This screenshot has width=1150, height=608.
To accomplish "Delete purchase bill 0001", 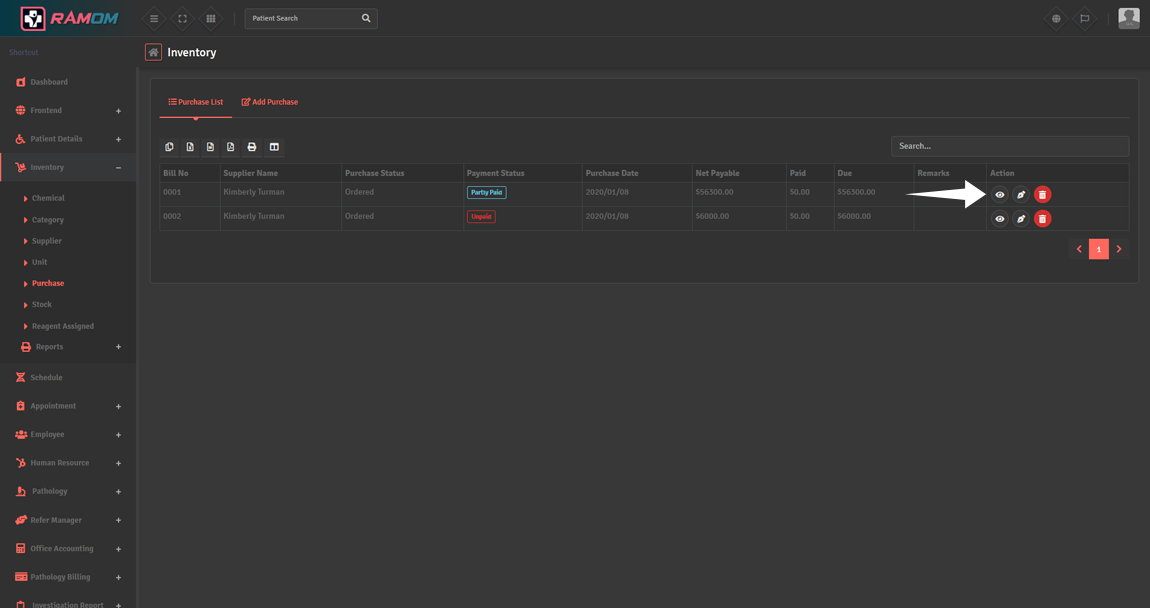I will (x=1042, y=195).
